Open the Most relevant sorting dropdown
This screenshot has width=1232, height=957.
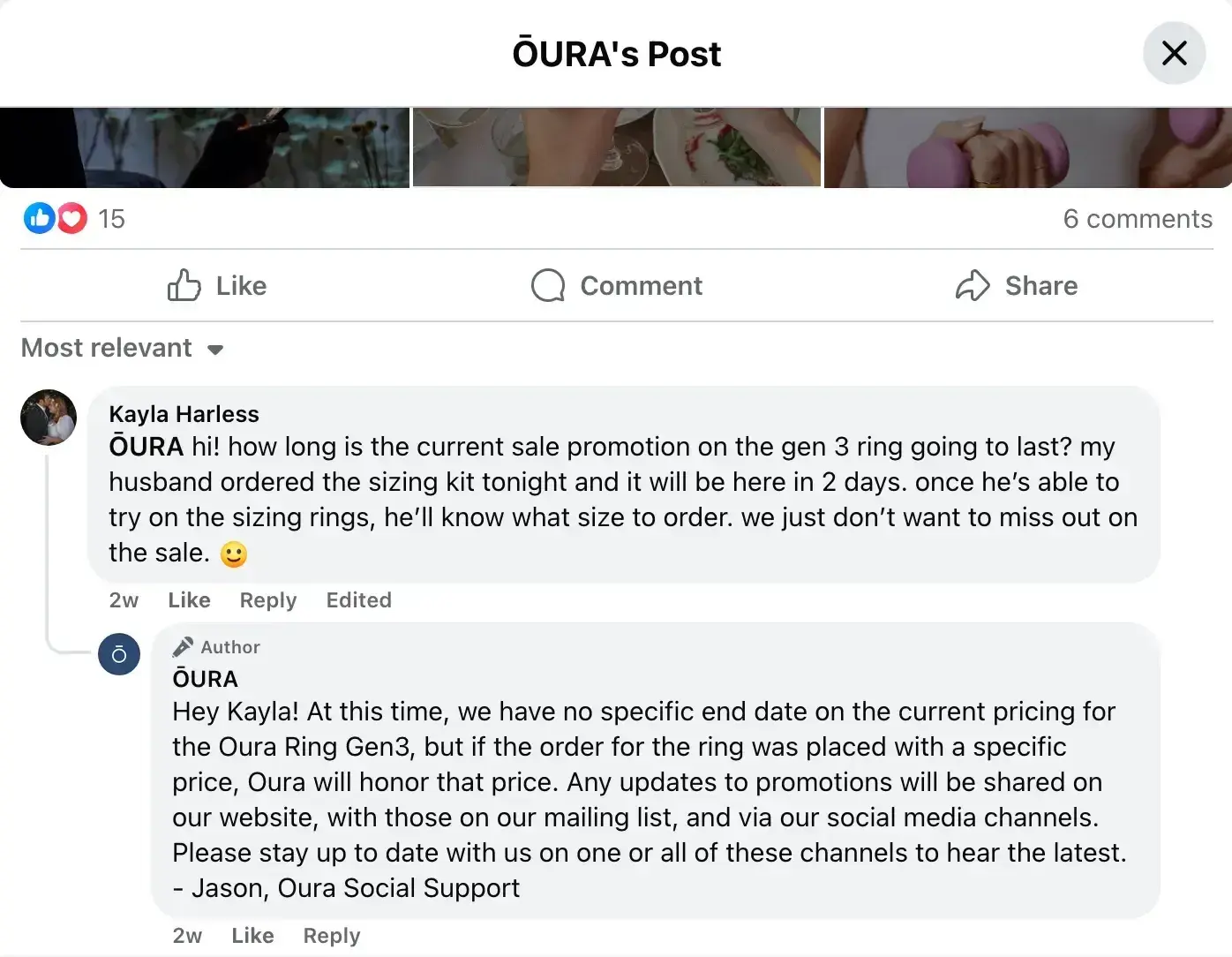point(106,348)
